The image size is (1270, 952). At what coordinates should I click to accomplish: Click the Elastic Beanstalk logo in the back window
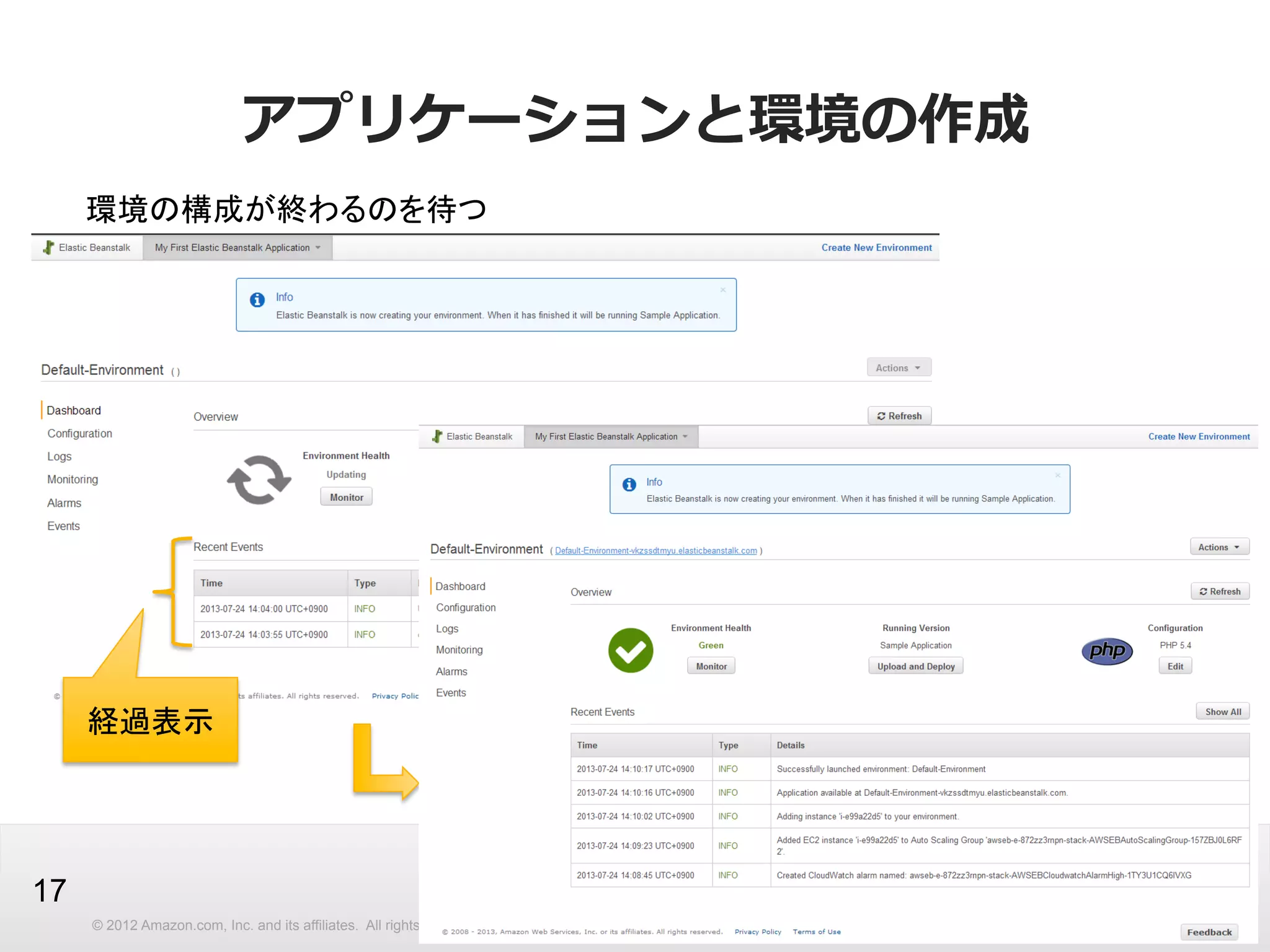[48, 247]
